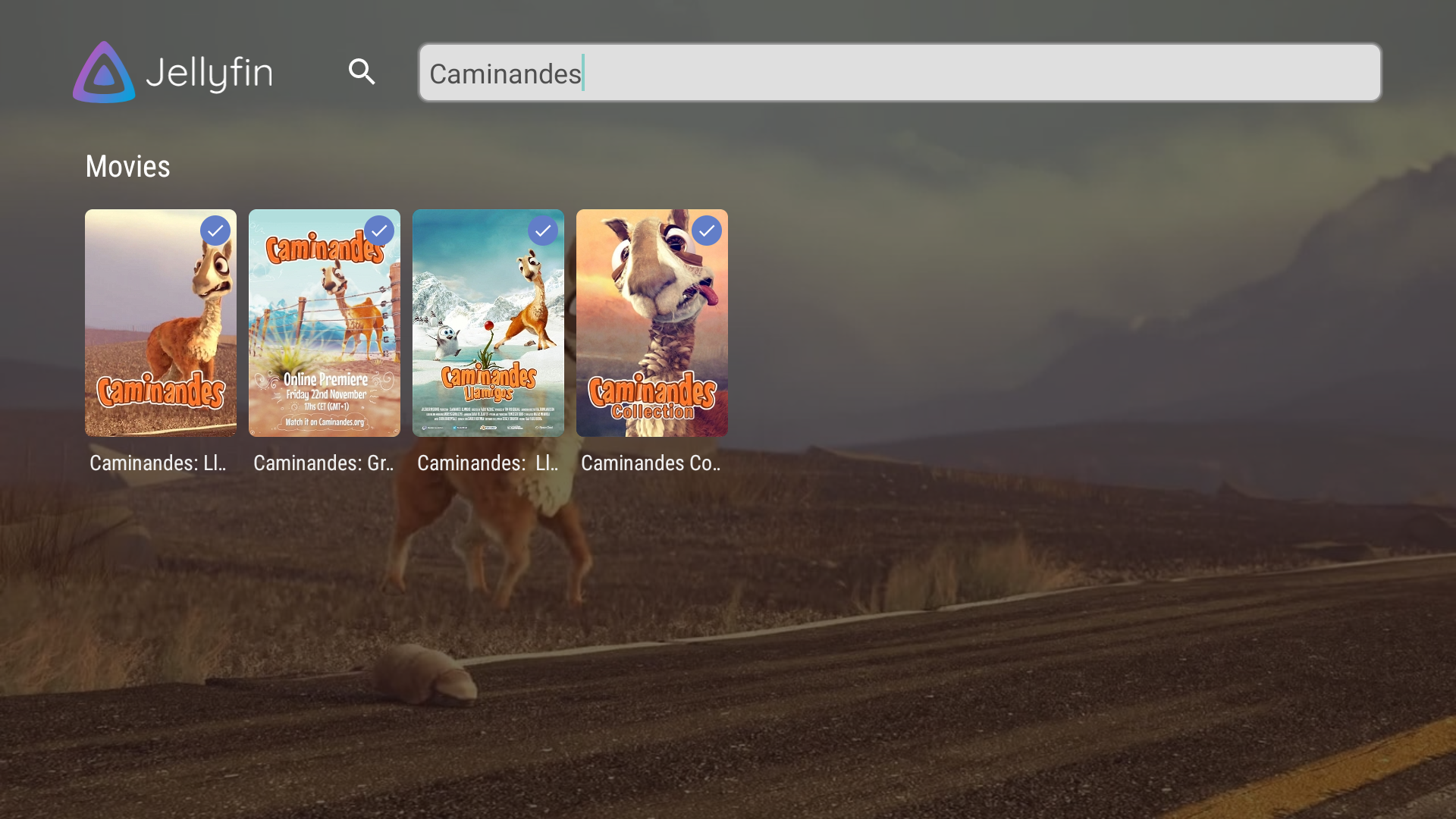Click the search magnifier icon
Screen dimensions: 1456x819
point(362,72)
